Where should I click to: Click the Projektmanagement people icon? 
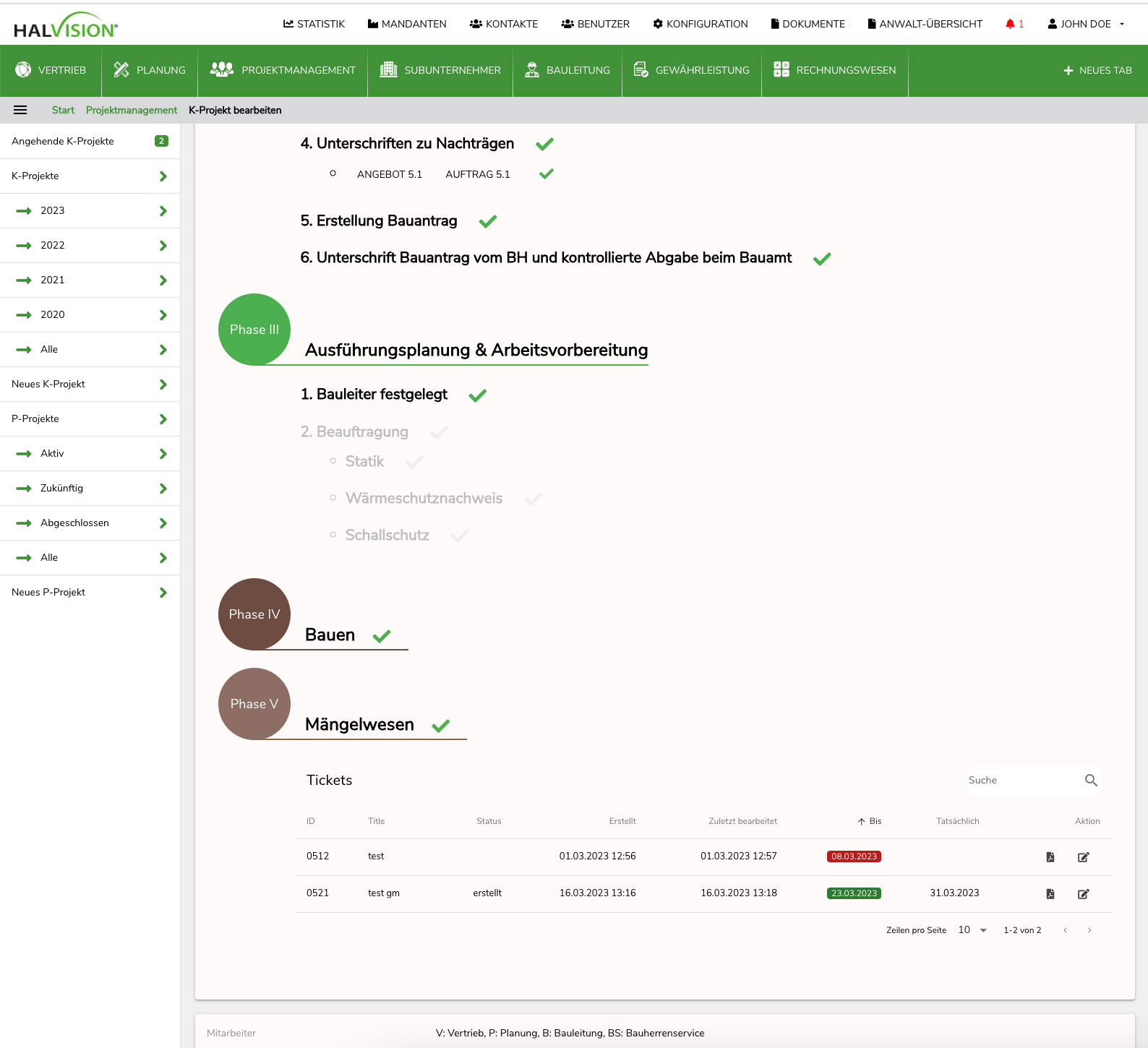click(x=222, y=69)
